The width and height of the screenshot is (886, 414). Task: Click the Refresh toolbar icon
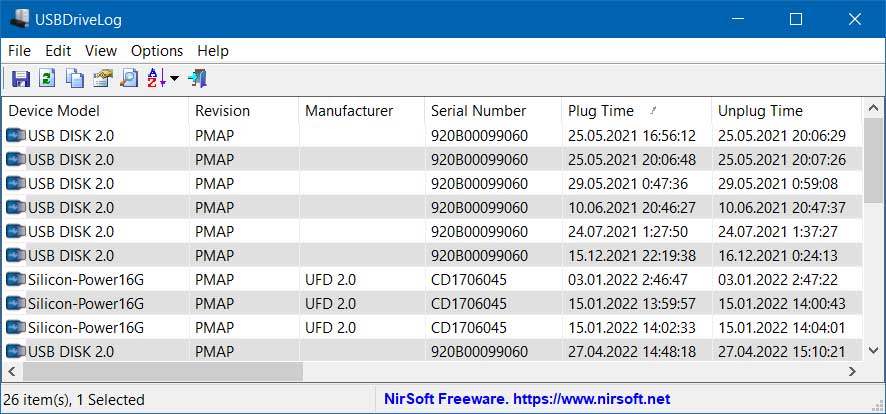click(x=47, y=79)
